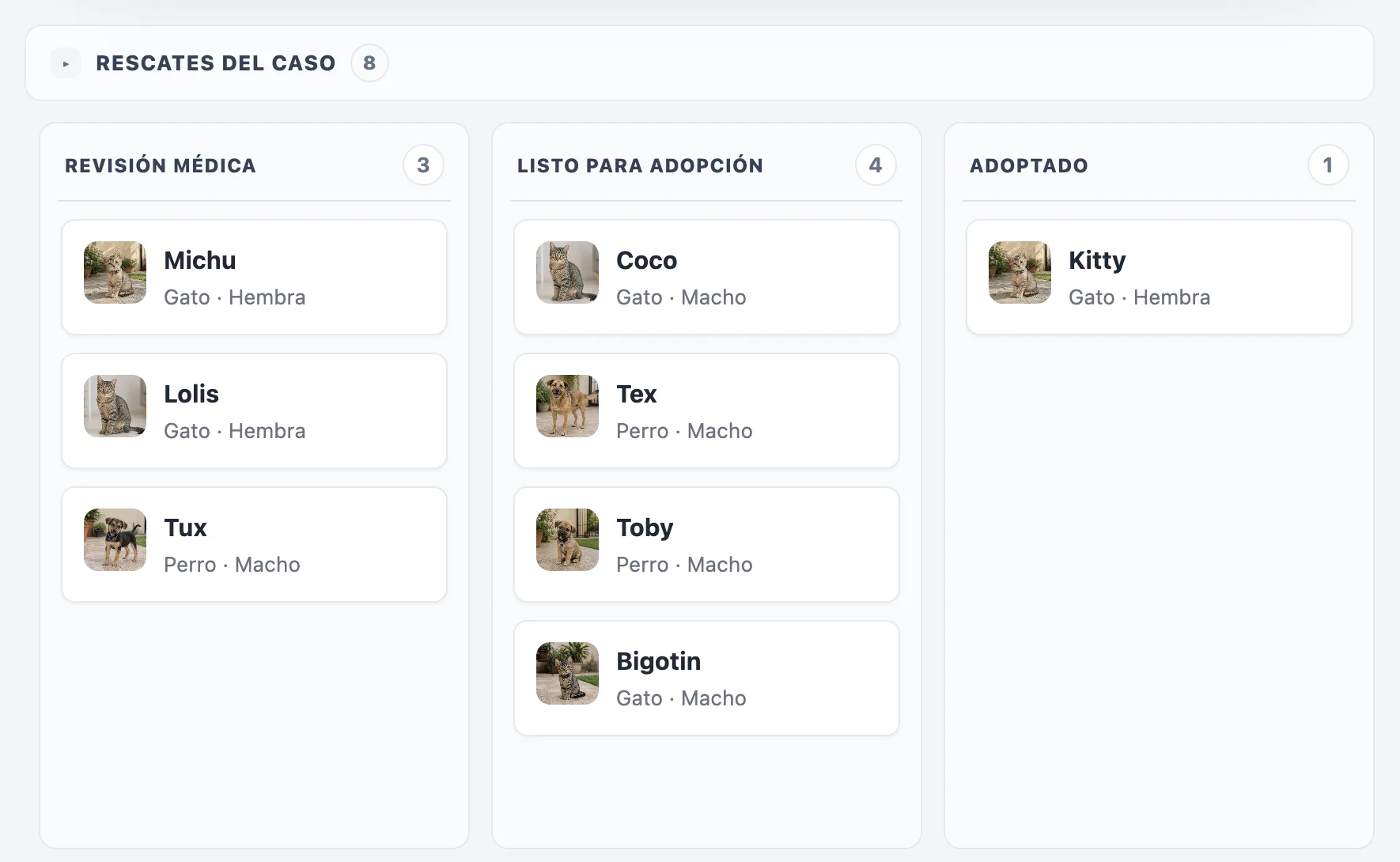Click the Adoptado column header

tap(1029, 165)
